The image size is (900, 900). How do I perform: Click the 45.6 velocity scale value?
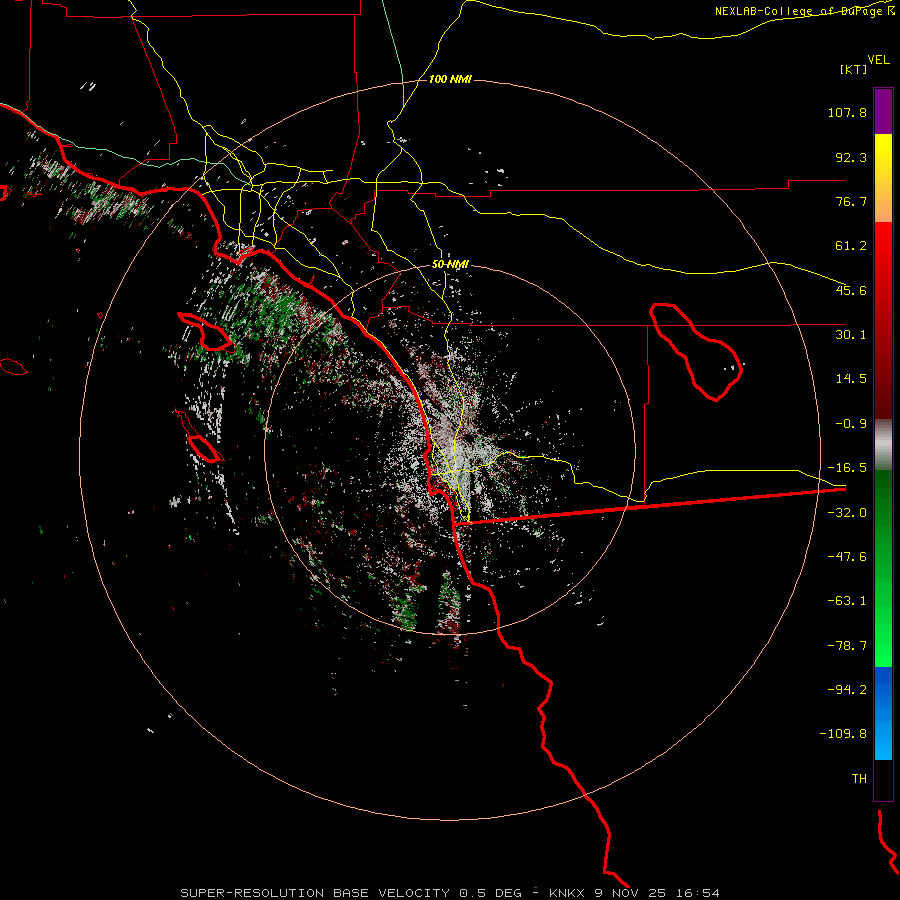point(851,290)
